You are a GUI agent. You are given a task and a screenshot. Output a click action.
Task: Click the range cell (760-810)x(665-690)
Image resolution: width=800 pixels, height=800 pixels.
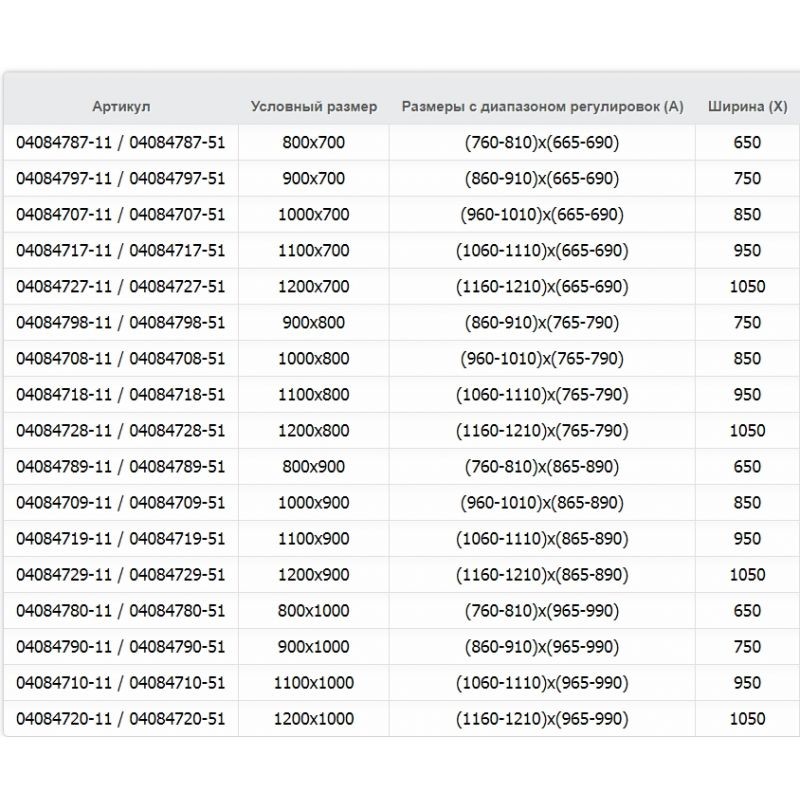542,142
